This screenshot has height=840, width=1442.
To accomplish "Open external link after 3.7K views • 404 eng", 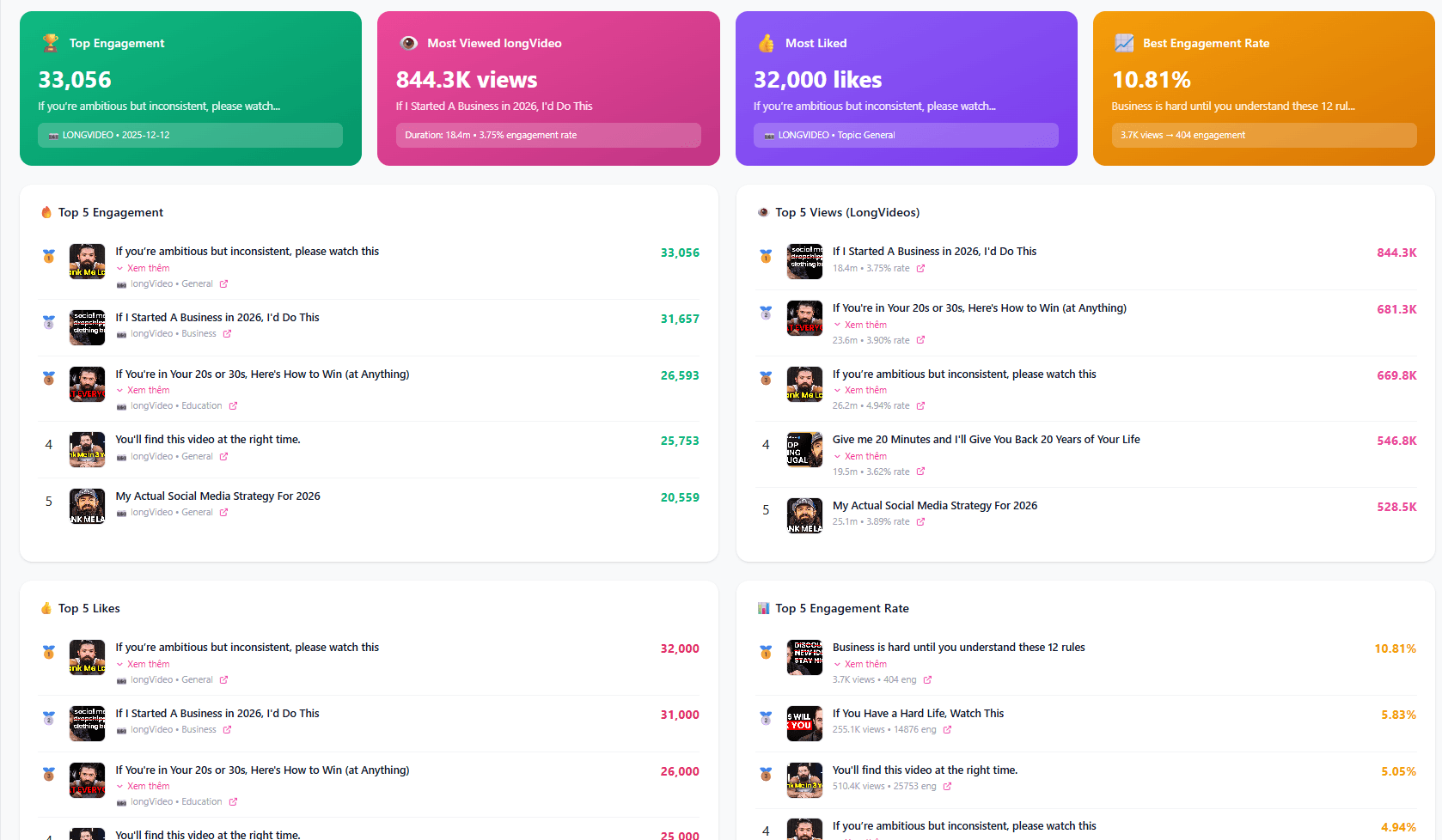I will tap(926, 679).
